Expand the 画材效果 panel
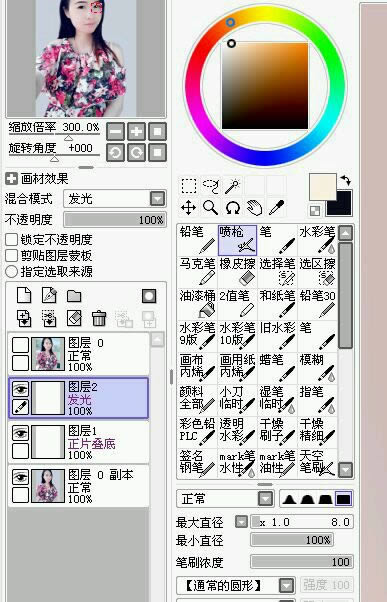387x602 pixels. (x=12, y=179)
